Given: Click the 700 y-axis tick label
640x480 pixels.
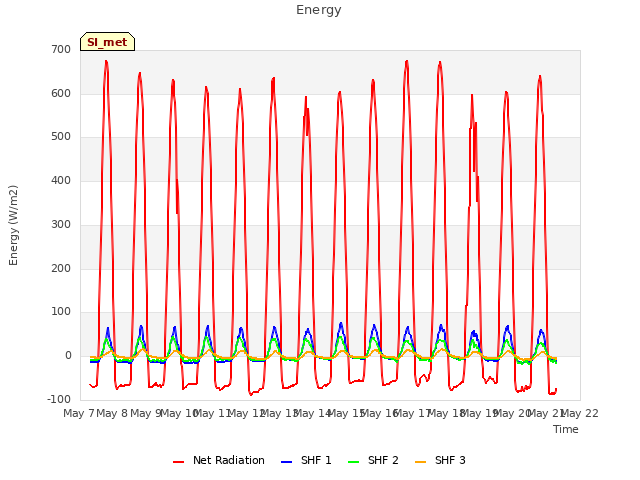Looking at the screenshot, I should click(61, 49).
